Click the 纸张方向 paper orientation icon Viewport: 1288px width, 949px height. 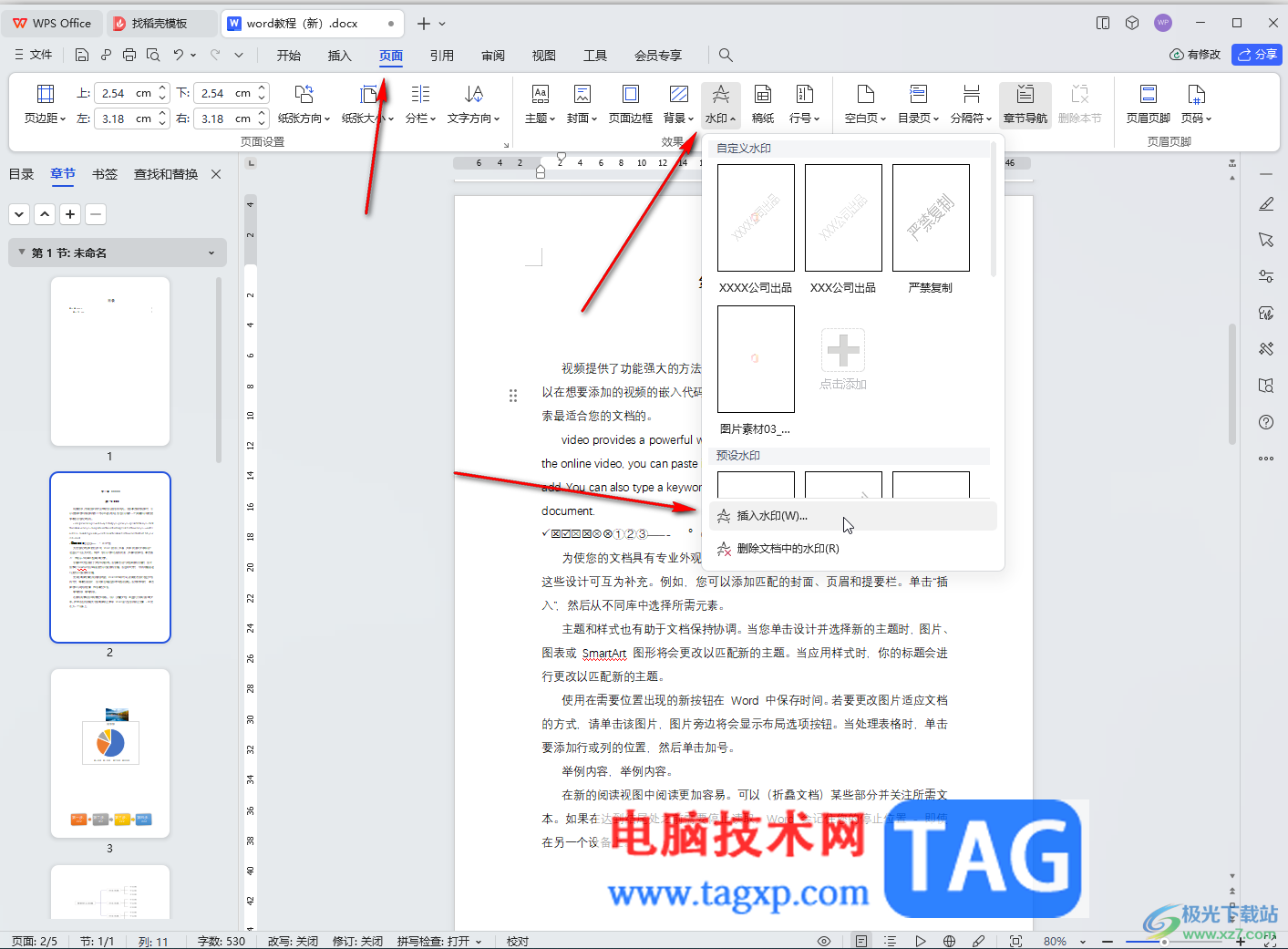(304, 94)
